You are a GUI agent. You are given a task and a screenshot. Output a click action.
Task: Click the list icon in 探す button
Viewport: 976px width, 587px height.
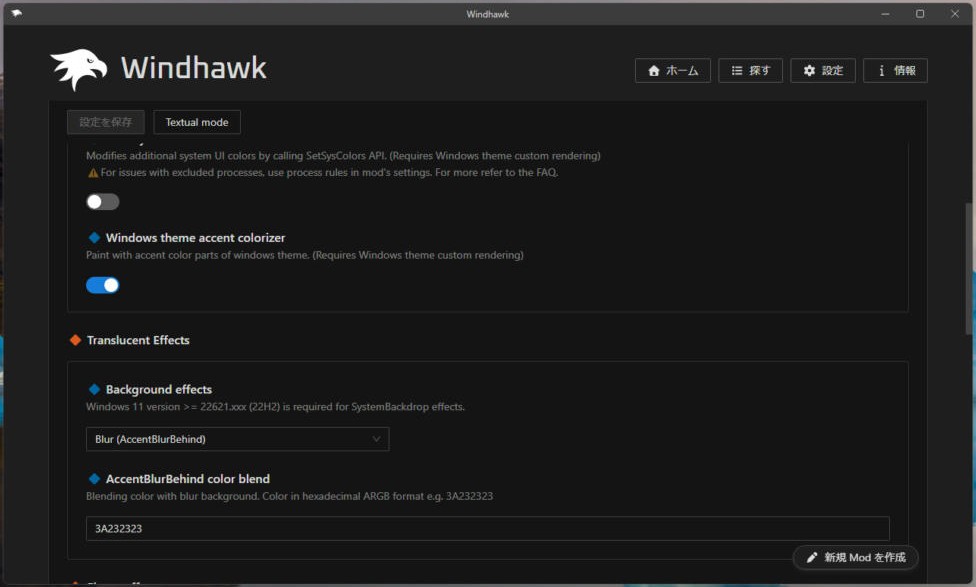point(737,71)
